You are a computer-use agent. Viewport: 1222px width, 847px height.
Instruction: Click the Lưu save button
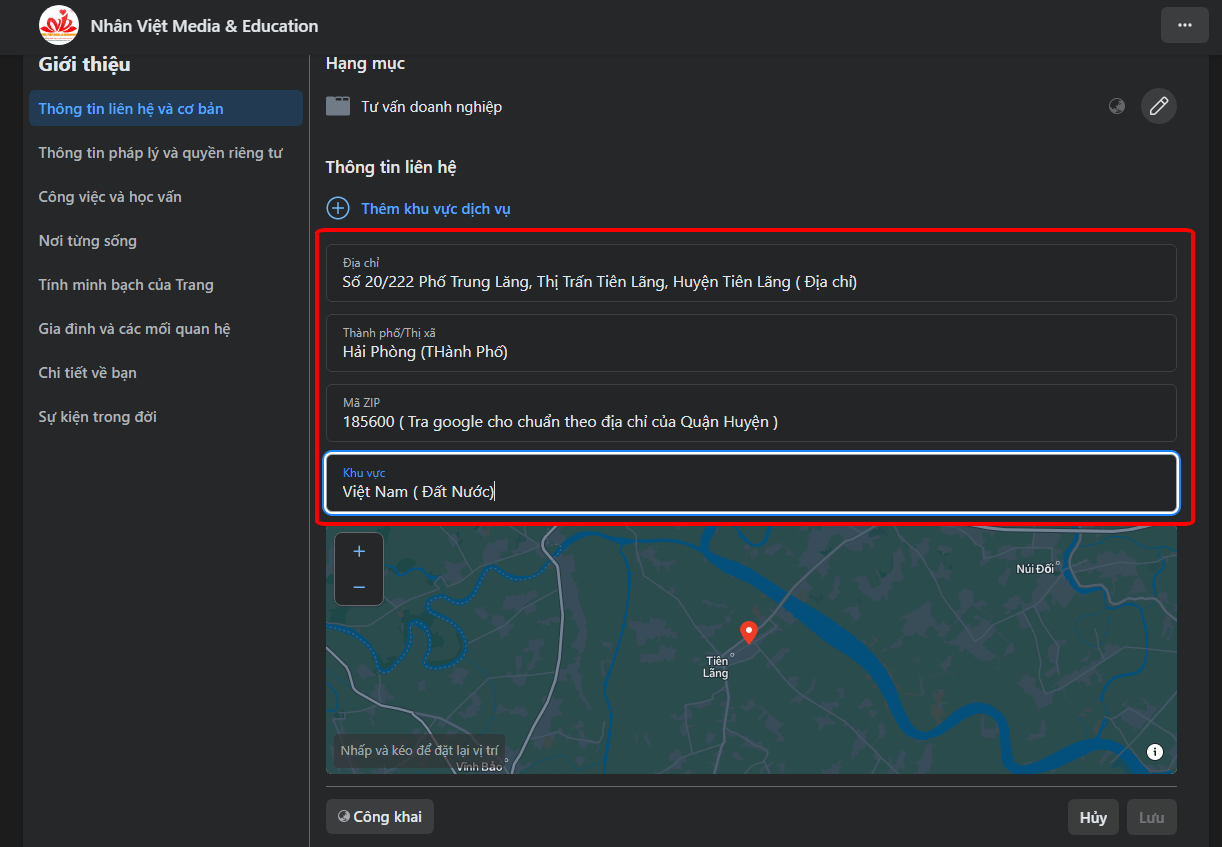pyautogui.click(x=1151, y=817)
